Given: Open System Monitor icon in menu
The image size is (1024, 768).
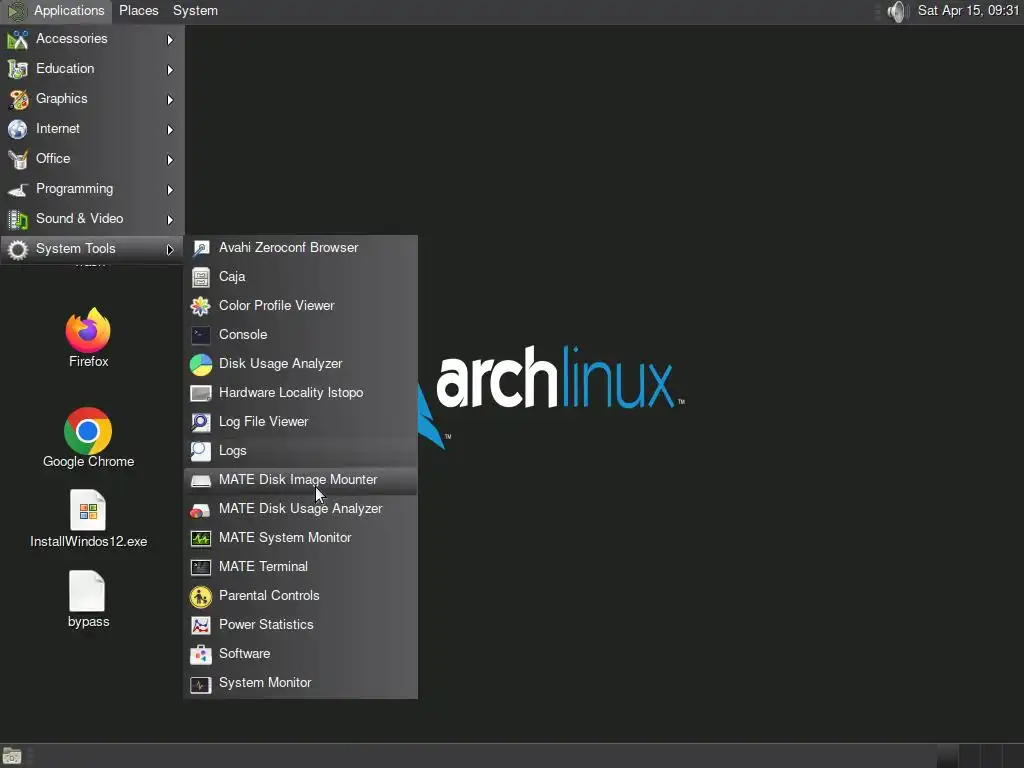Looking at the screenshot, I should tap(200, 683).
